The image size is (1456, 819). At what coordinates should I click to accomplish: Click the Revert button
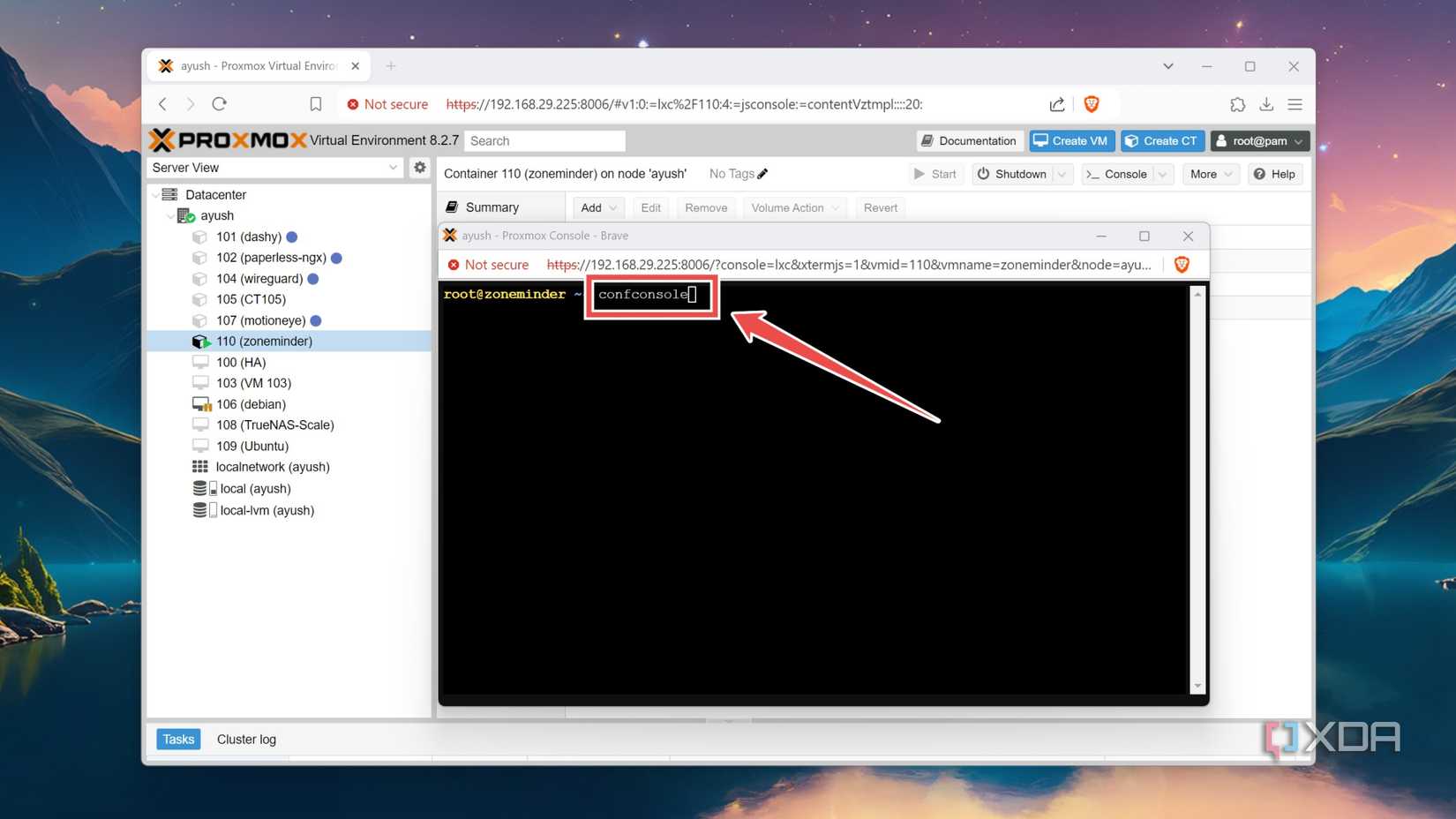(x=881, y=207)
